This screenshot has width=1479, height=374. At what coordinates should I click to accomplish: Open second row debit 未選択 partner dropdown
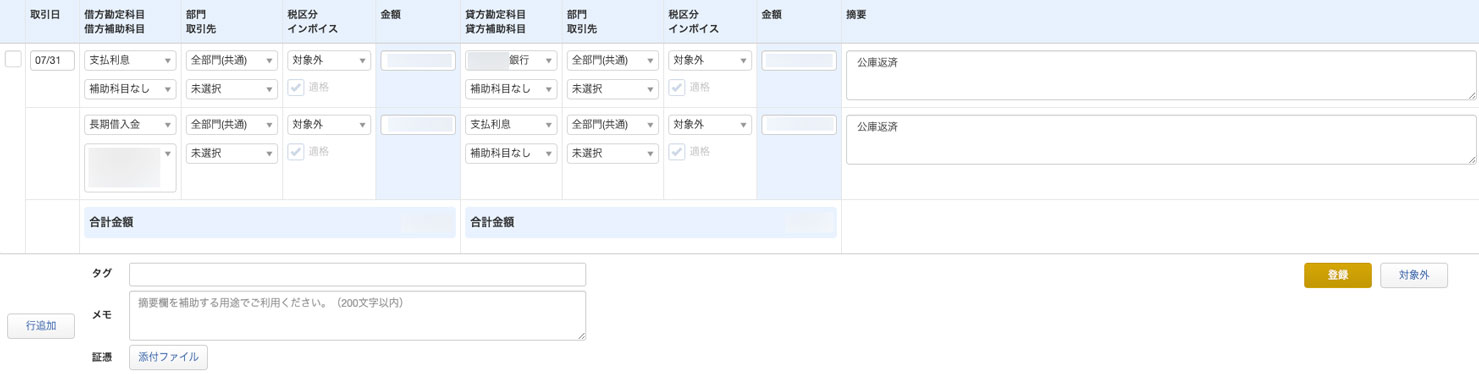point(232,154)
